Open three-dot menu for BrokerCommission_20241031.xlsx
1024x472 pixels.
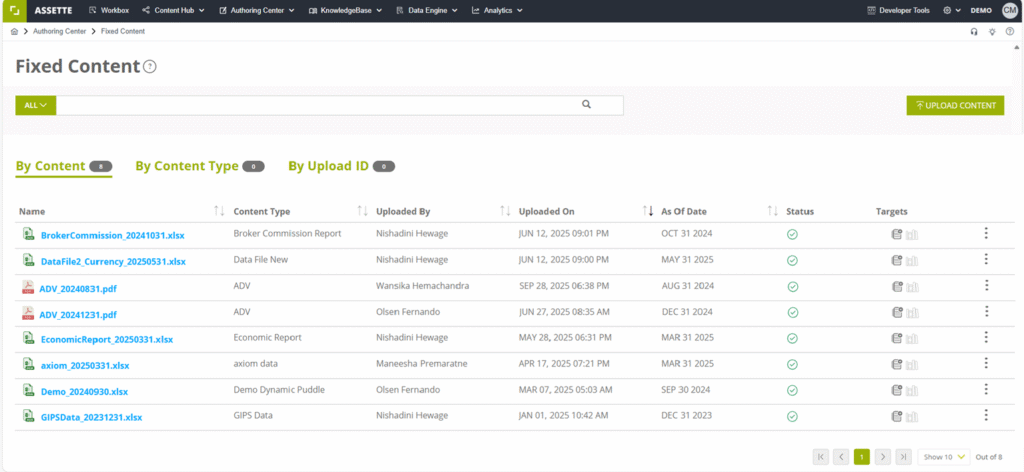pyautogui.click(x=986, y=233)
